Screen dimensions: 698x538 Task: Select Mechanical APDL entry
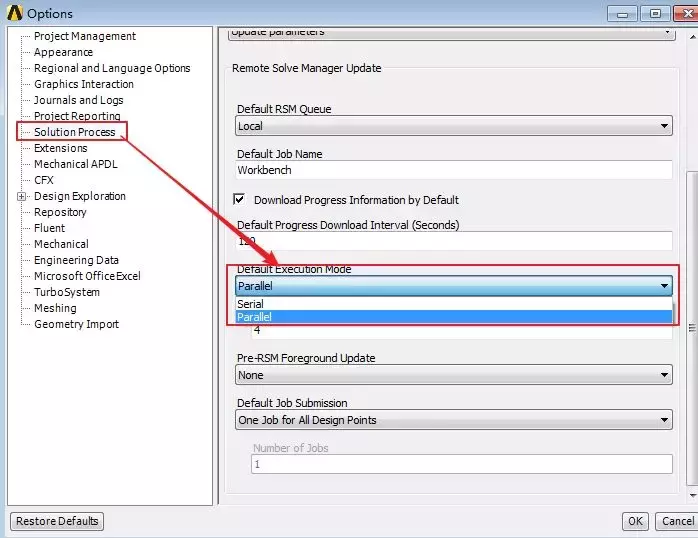point(76,164)
